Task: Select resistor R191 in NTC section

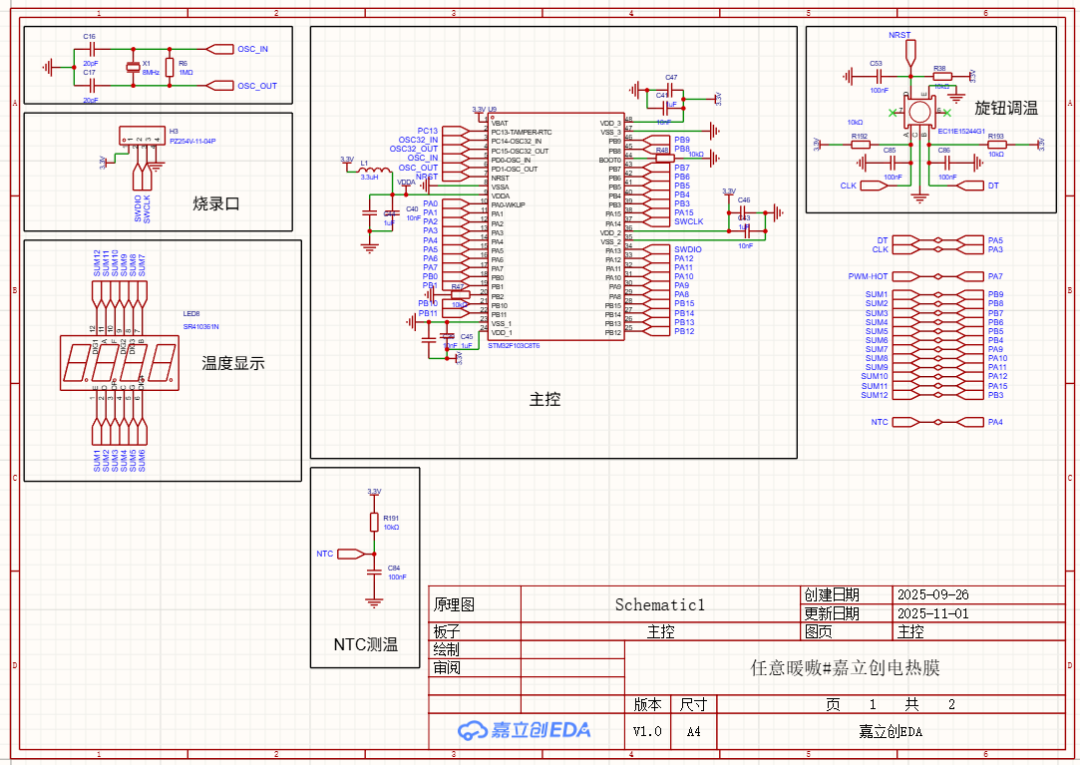Action: (x=374, y=522)
